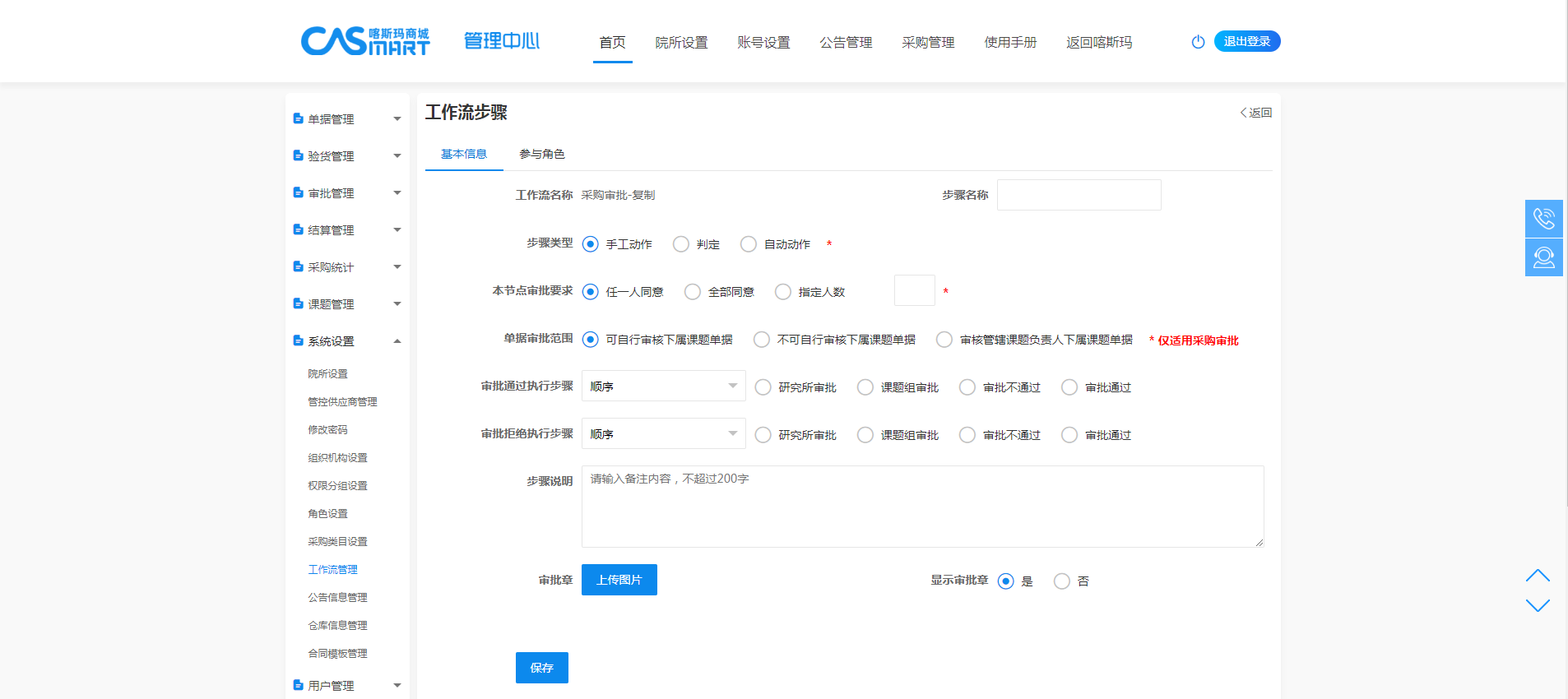Click the power icon beside logout
This screenshot has width=1568, height=699.
pyautogui.click(x=1198, y=42)
